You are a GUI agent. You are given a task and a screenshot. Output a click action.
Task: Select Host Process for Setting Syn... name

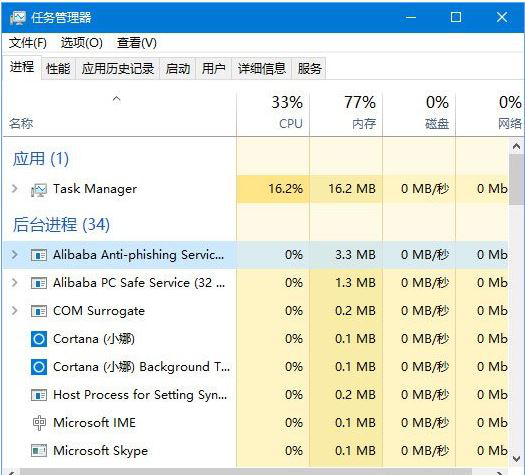(x=140, y=395)
